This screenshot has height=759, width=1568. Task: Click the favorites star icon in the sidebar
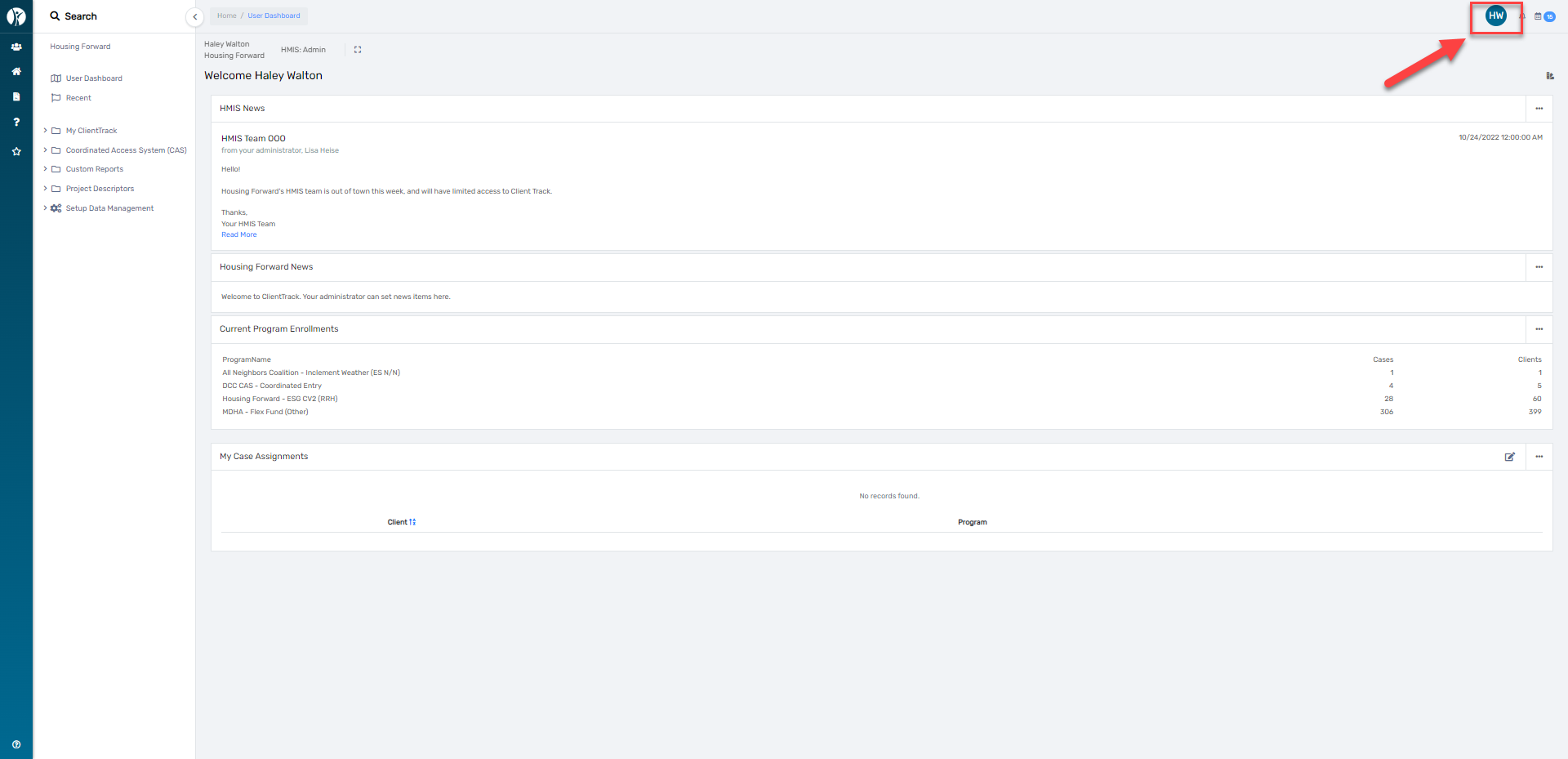click(16, 151)
